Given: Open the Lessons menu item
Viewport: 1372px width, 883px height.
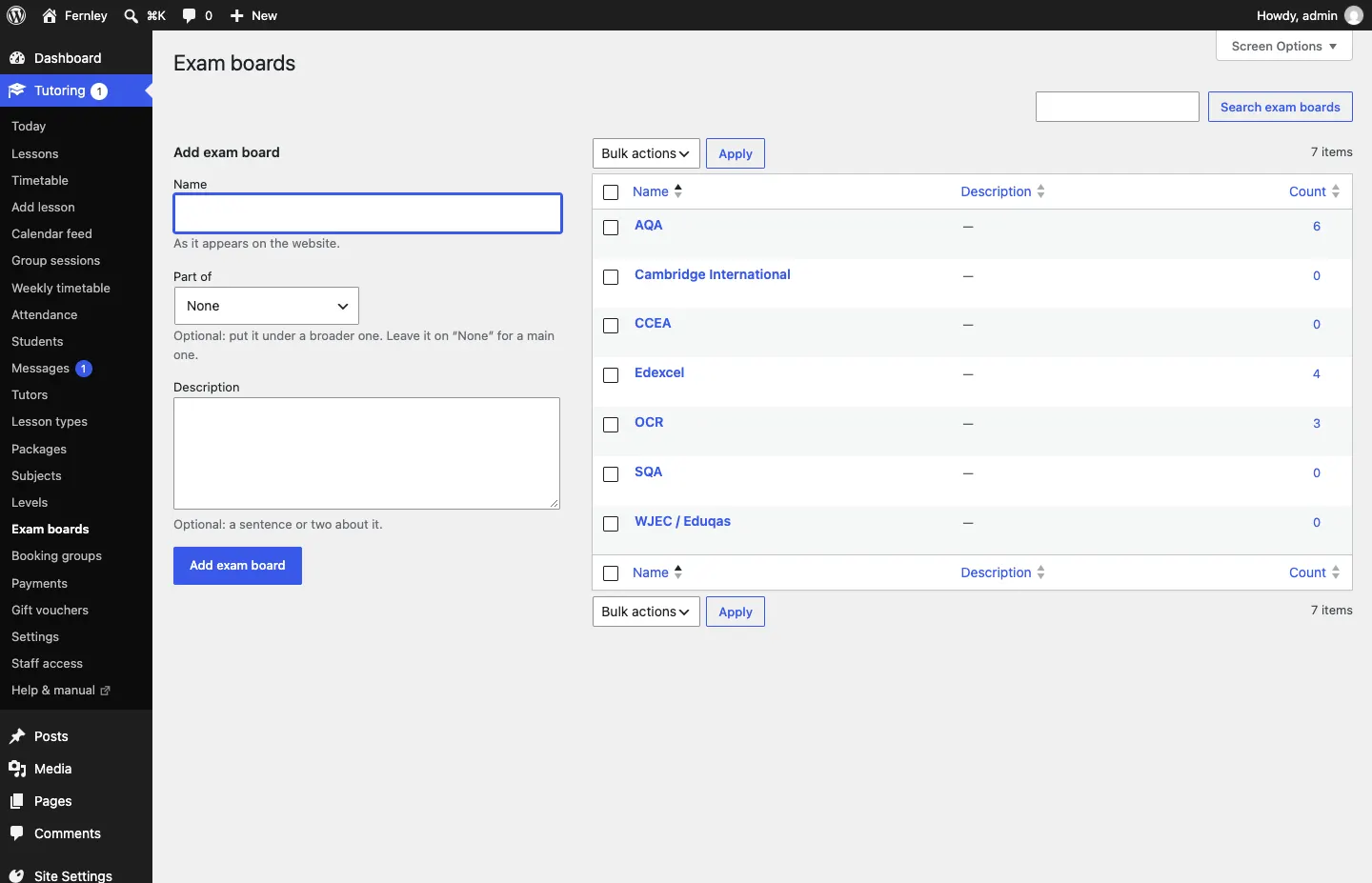Looking at the screenshot, I should pos(35,153).
